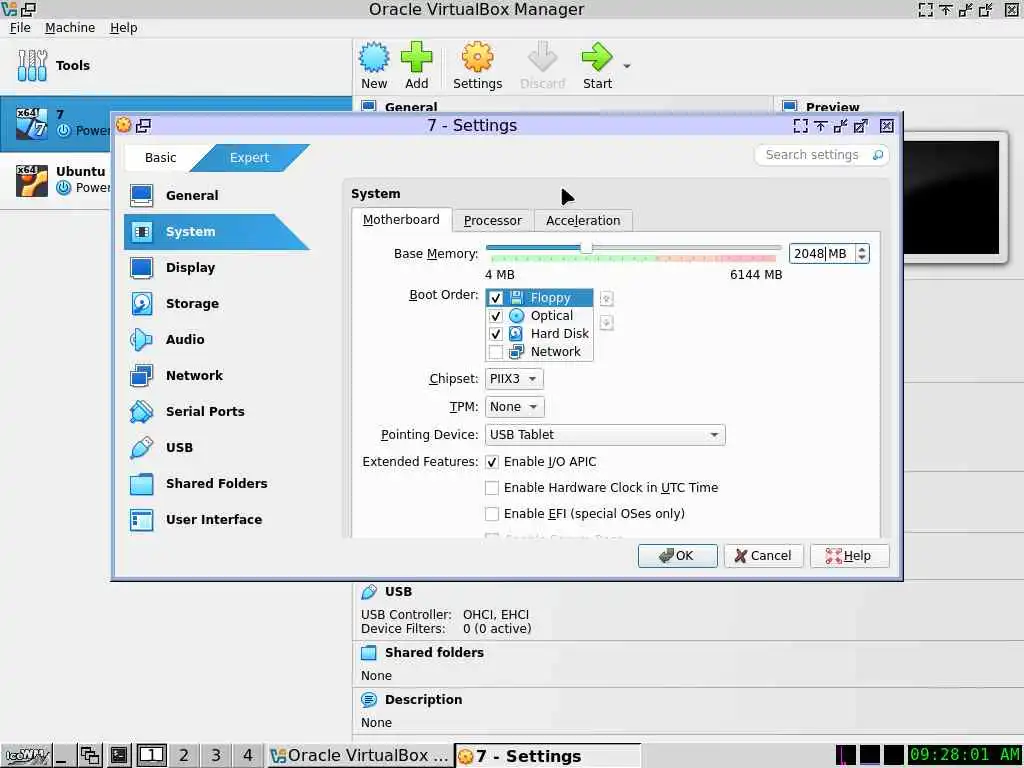Switch to workspace 4 in the taskbar
1024x768 pixels.
[248, 756]
